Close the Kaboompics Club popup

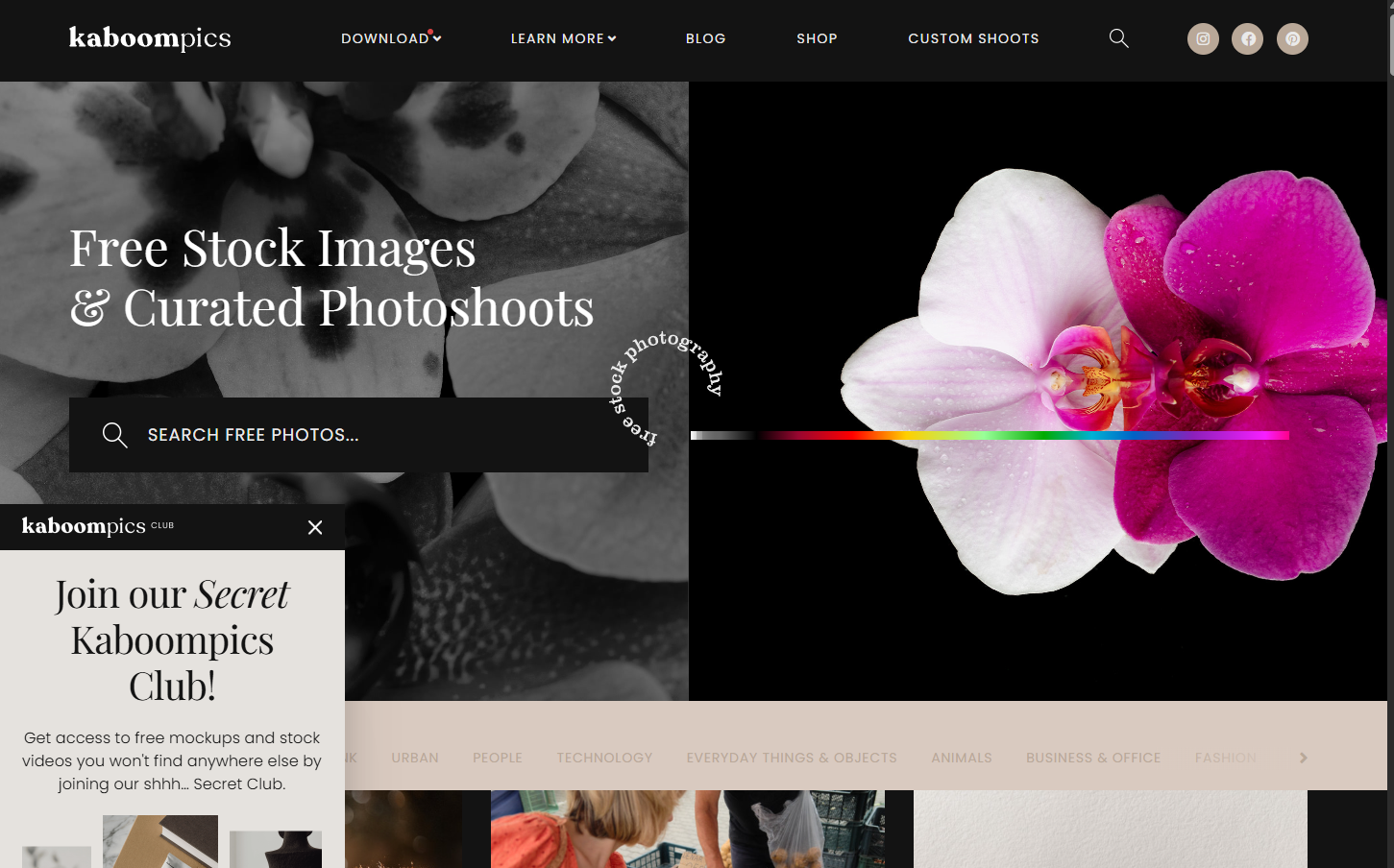315,527
